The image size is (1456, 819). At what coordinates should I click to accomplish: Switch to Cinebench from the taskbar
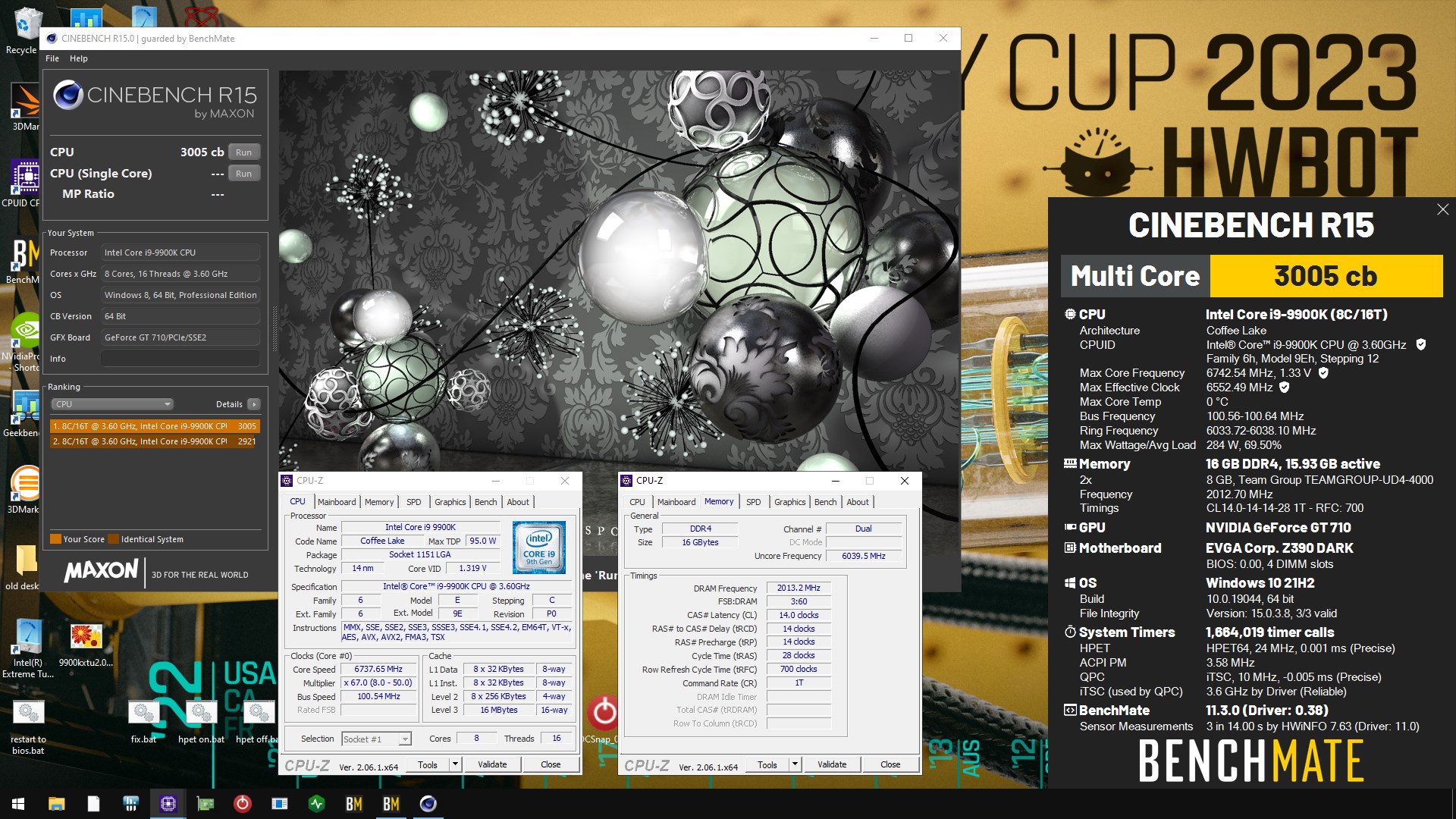pyautogui.click(x=428, y=804)
